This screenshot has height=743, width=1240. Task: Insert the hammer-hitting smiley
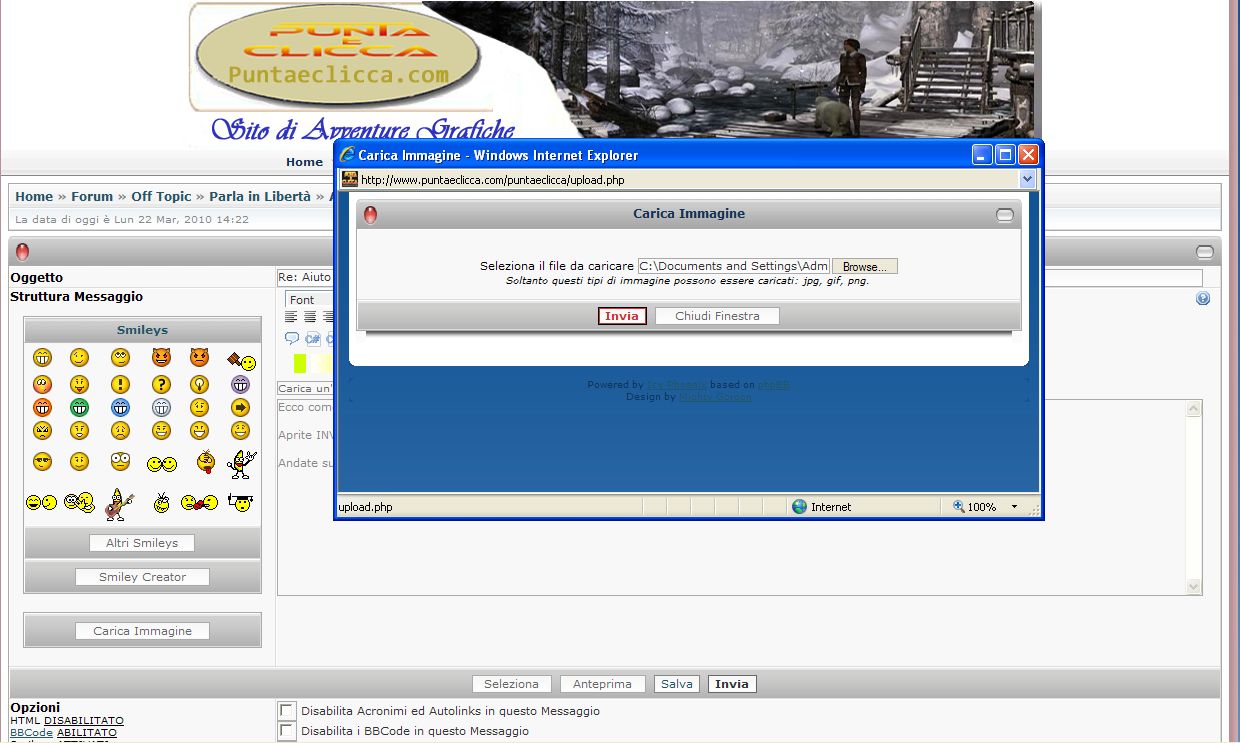tap(241, 360)
